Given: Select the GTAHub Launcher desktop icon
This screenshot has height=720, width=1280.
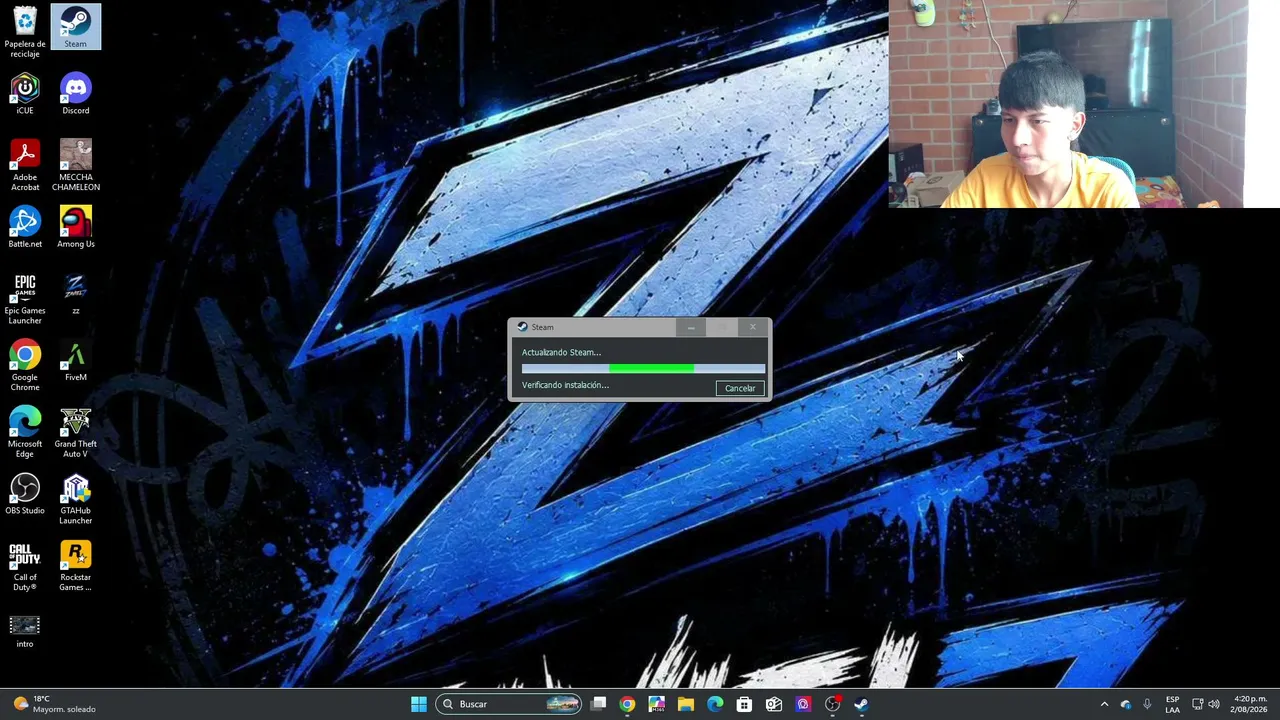Looking at the screenshot, I should [x=75, y=499].
